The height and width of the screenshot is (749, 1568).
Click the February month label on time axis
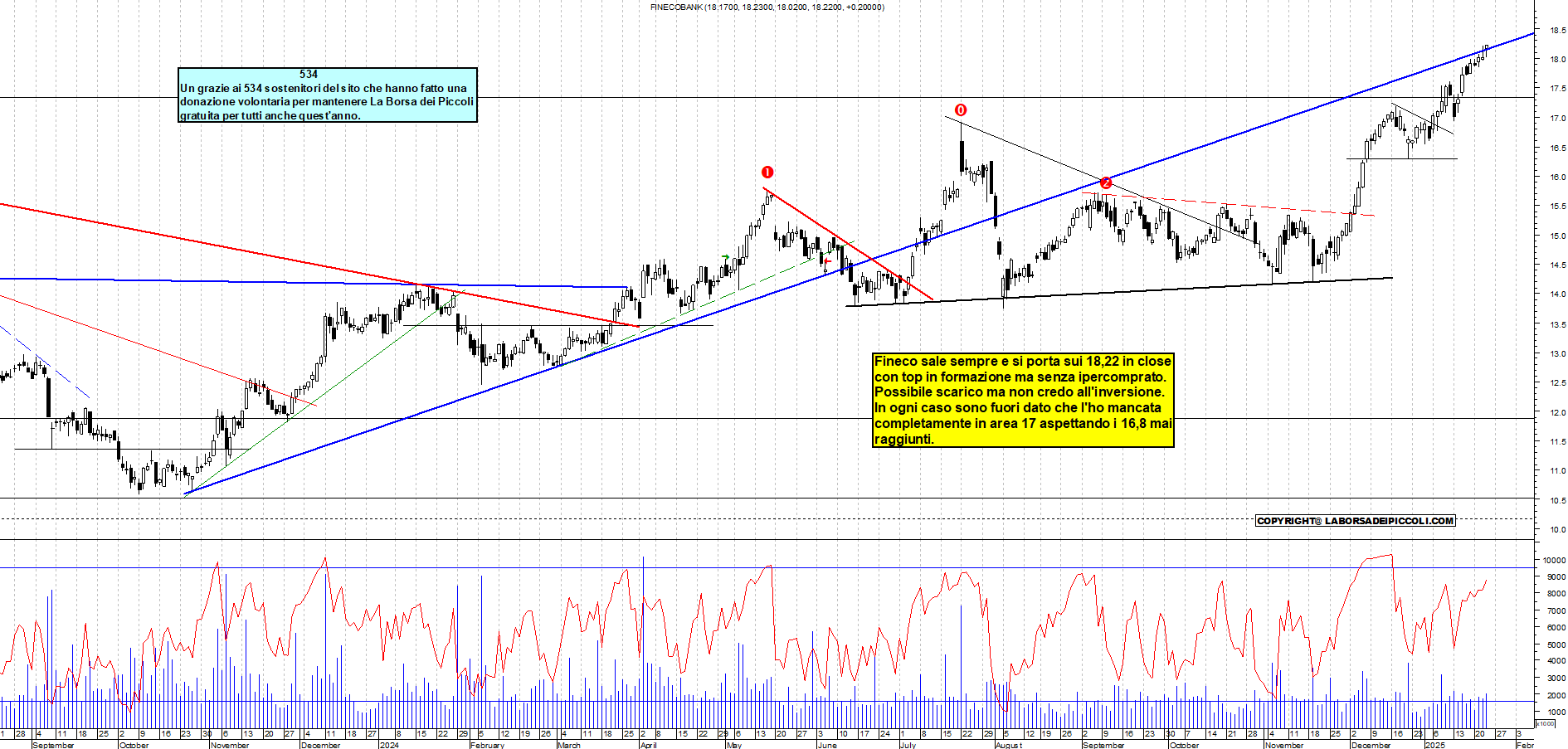(487, 745)
